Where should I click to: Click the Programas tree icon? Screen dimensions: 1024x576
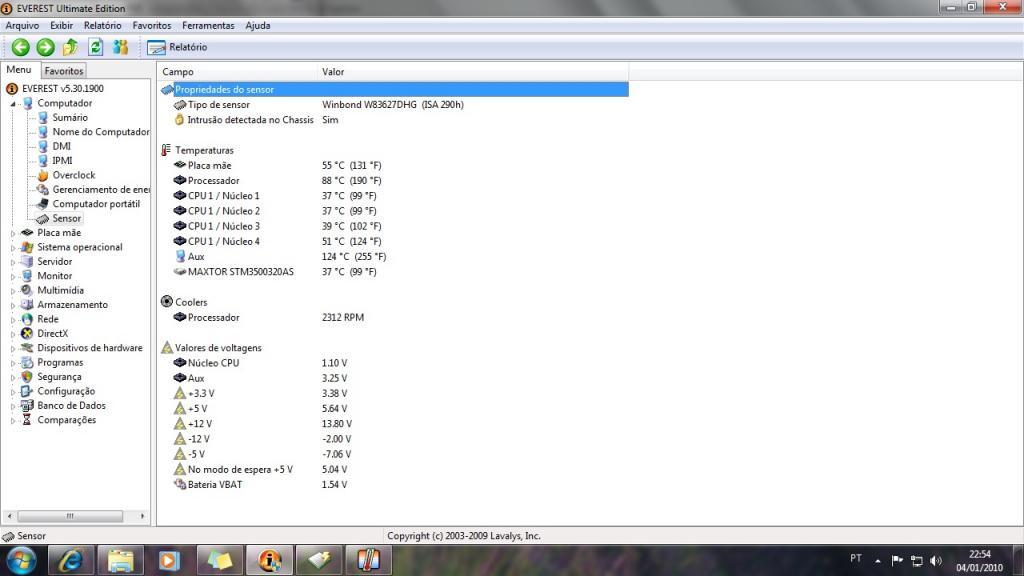coord(27,362)
